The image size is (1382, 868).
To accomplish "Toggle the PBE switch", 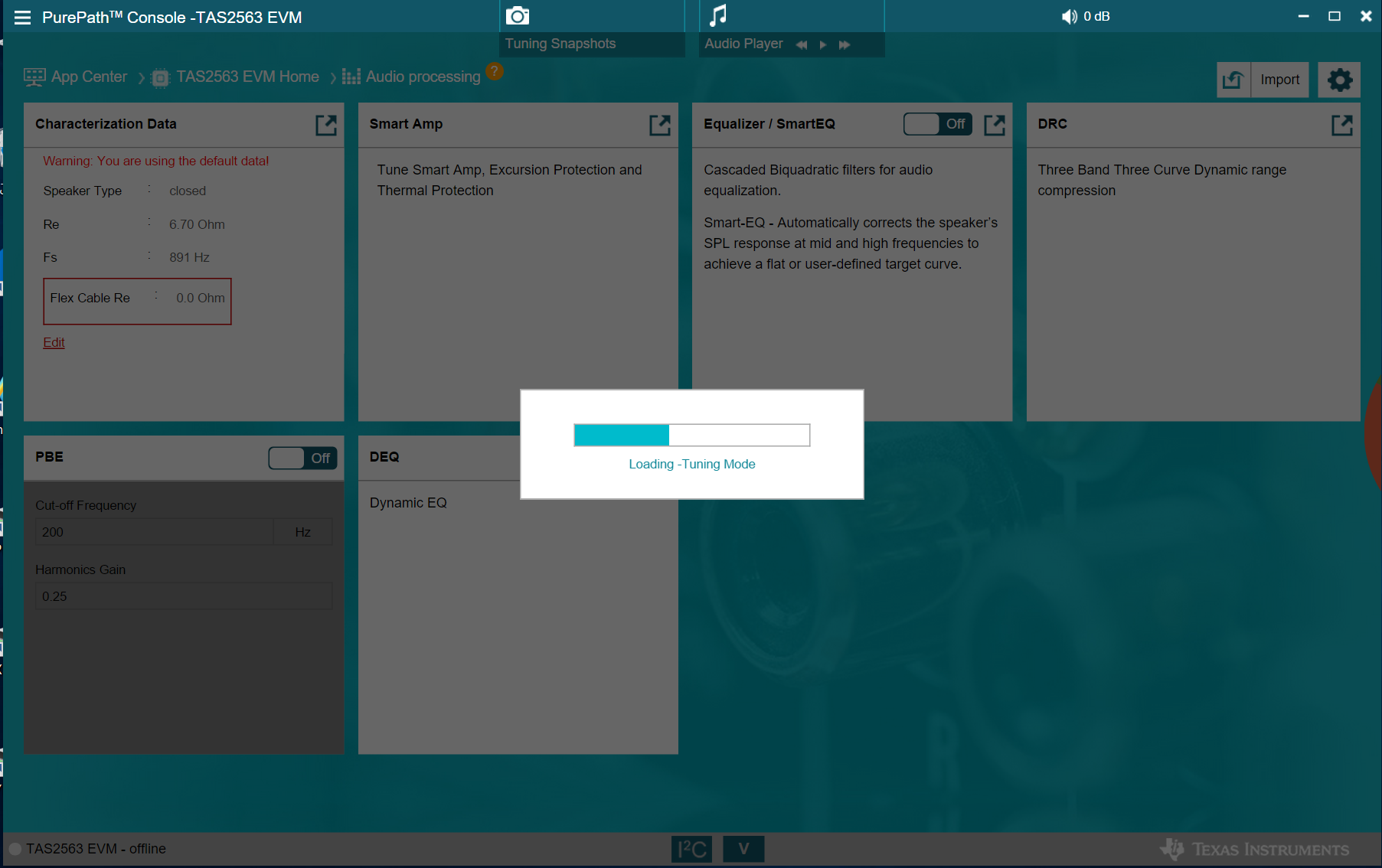I will (302, 458).
